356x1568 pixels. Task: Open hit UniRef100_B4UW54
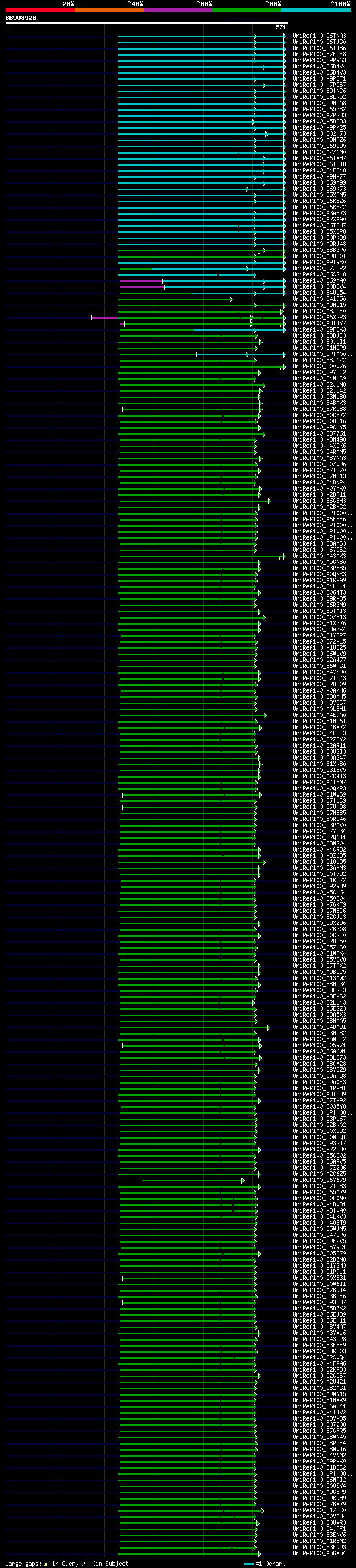(x=319, y=293)
